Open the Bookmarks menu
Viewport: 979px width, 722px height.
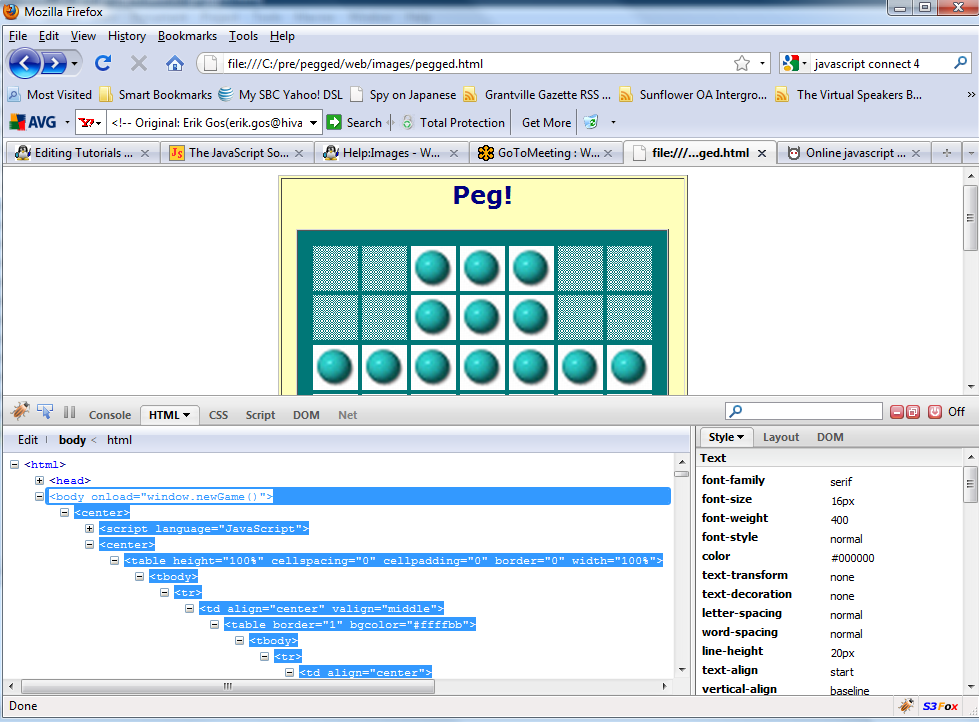(x=187, y=36)
